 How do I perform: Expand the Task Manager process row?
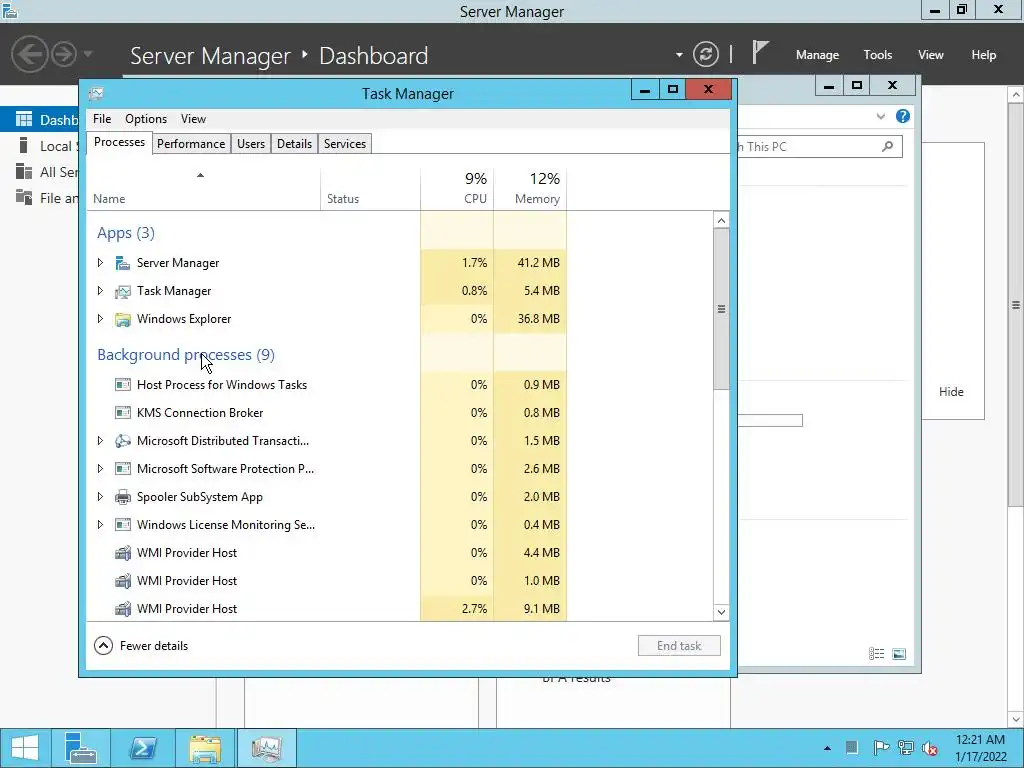tap(100, 291)
